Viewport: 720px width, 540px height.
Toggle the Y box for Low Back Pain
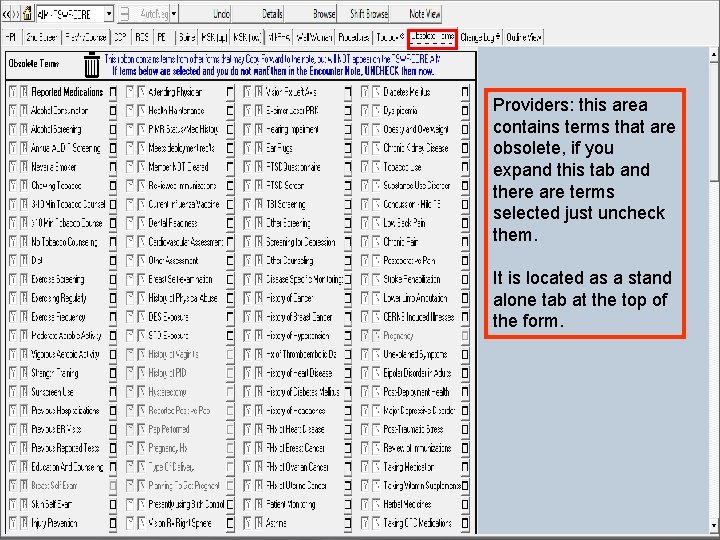[x=365, y=224]
